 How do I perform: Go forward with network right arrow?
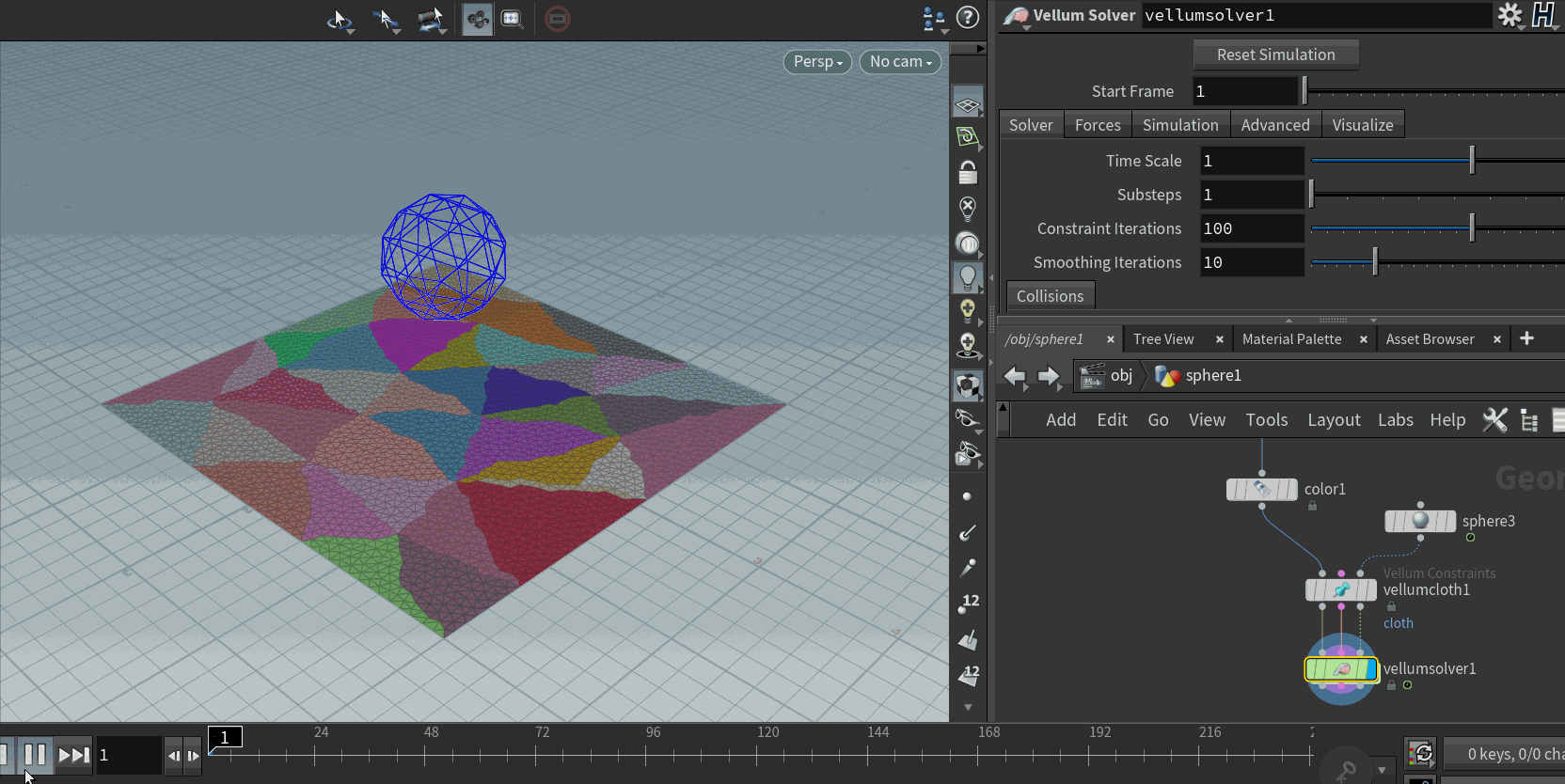(x=1049, y=376)
